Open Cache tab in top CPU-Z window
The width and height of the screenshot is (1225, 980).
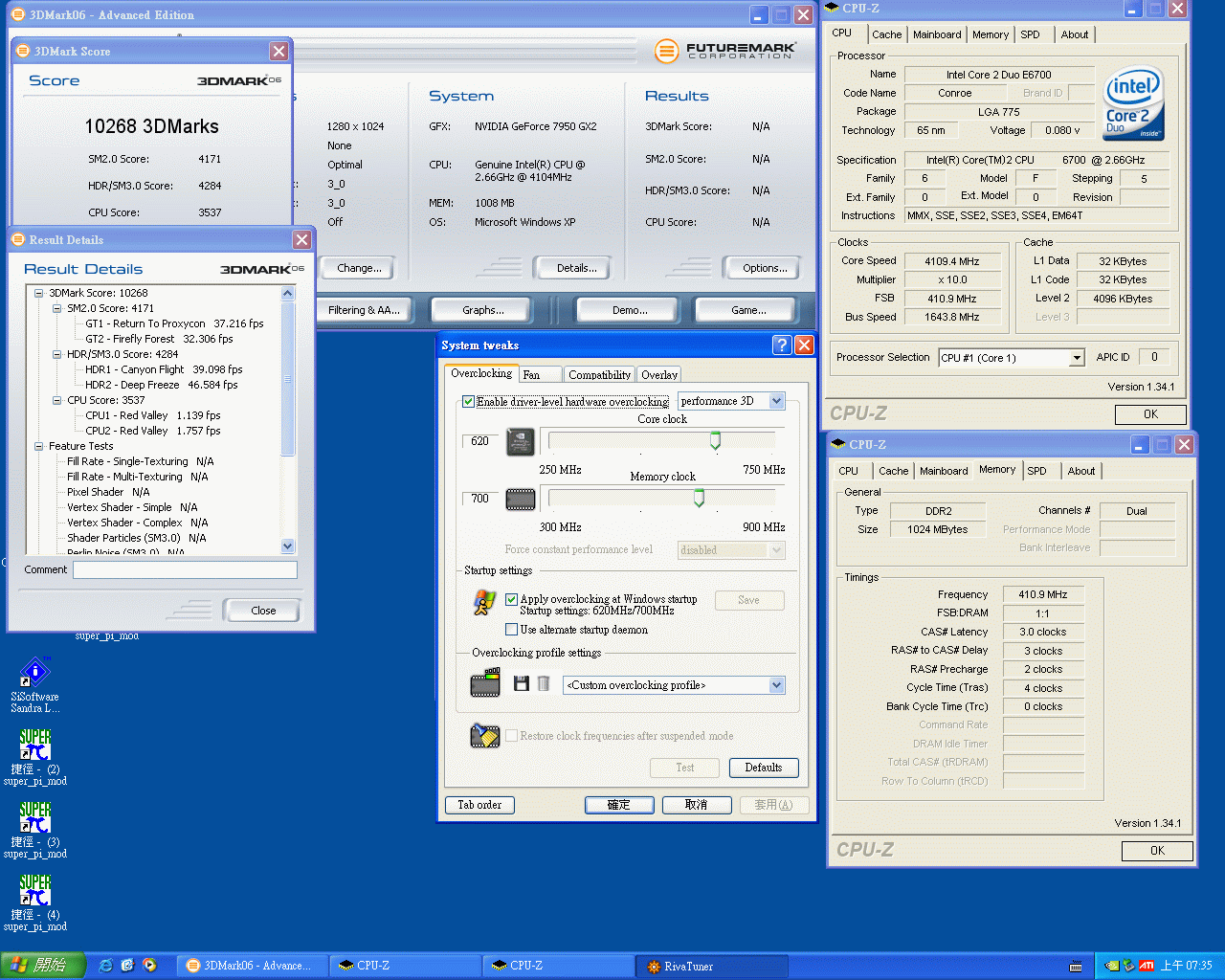pyautogui.click(x=886, y=34)
